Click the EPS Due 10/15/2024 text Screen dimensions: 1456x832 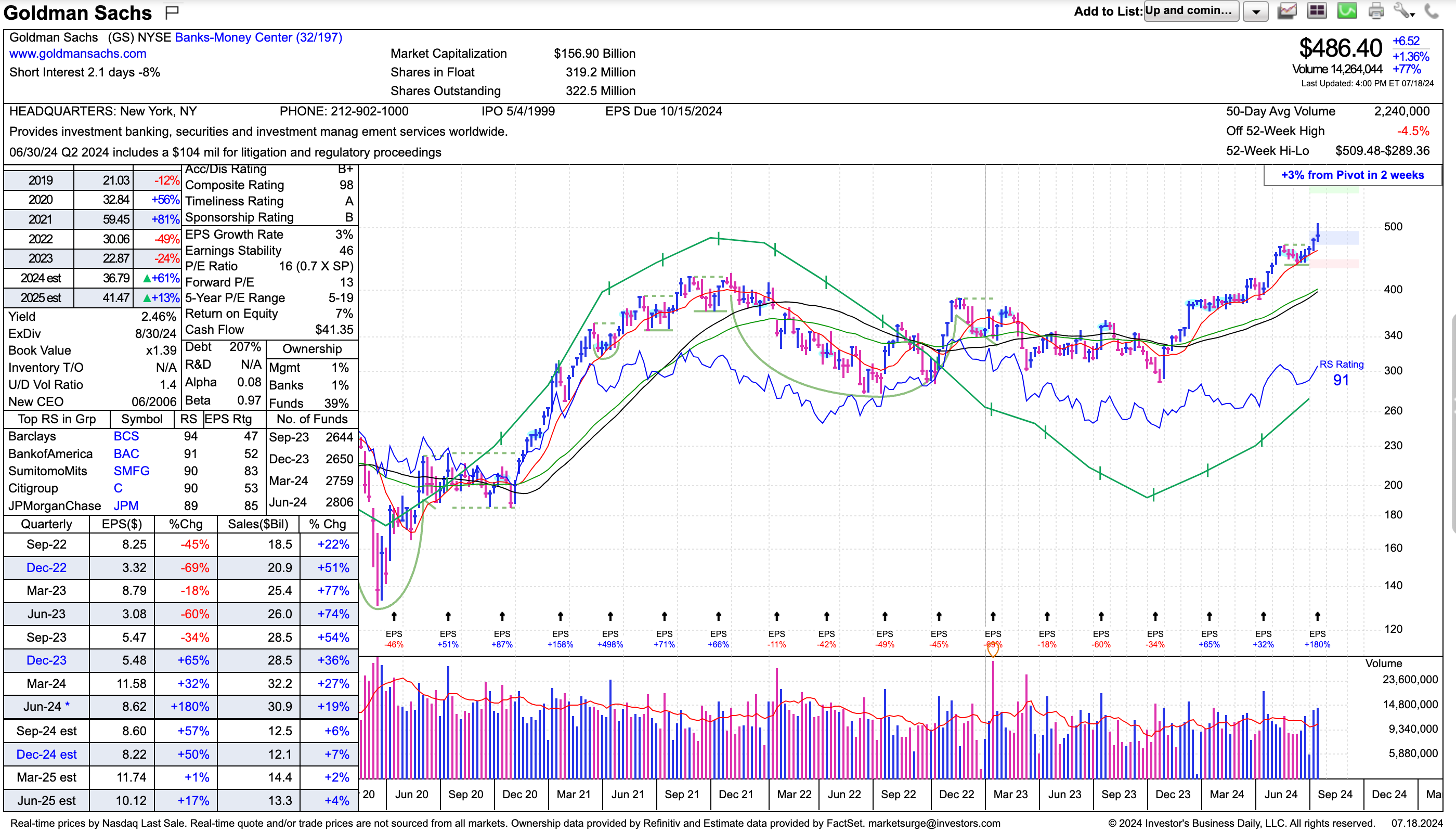(x=664, y=111)
